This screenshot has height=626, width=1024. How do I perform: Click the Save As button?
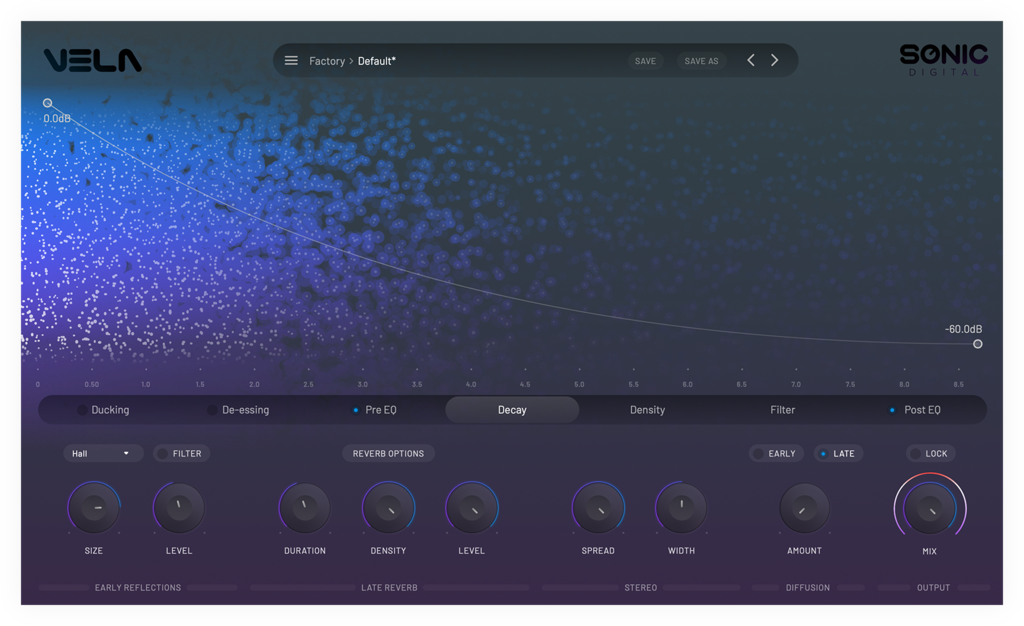click(x=701, y=61)
